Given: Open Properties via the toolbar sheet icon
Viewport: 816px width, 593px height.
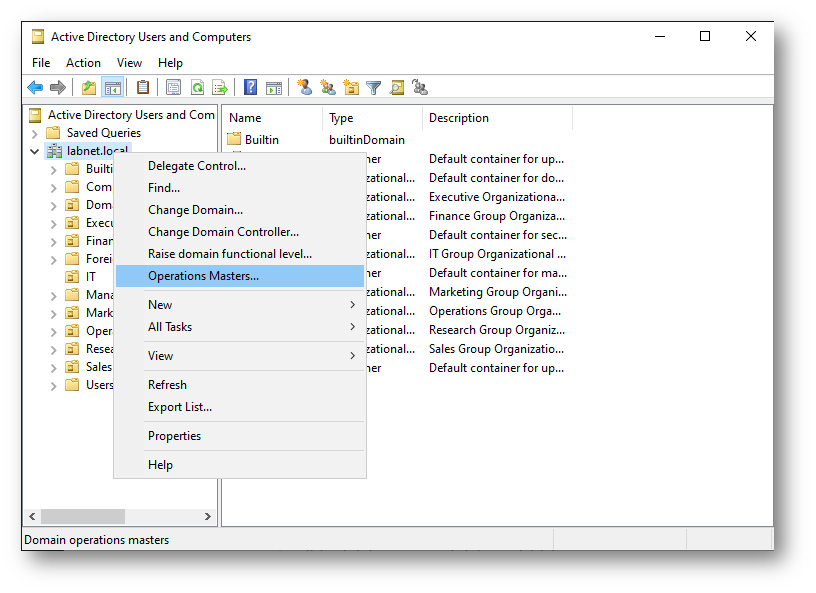Looking at the screenshot, I should 173,87.
